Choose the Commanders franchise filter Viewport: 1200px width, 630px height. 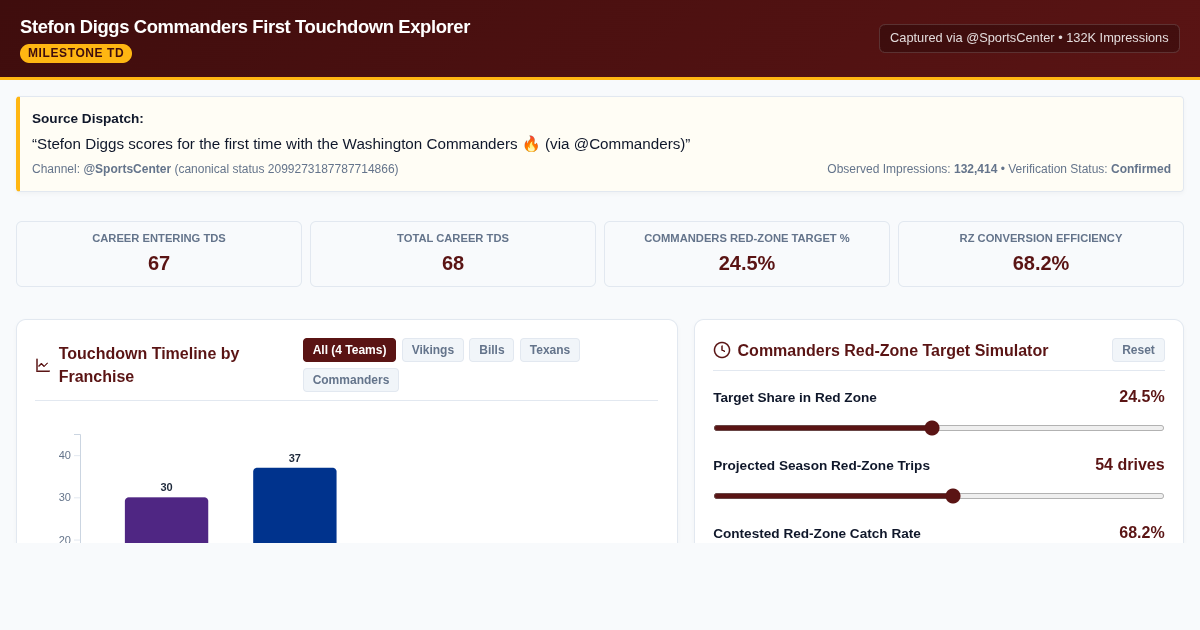pos(351,380)
